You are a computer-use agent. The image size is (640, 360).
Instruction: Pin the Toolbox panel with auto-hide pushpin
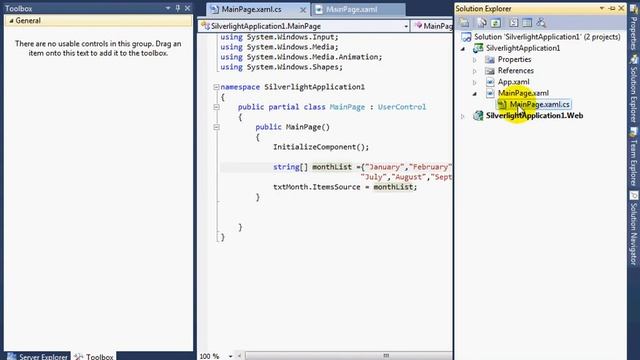[178, 8]
